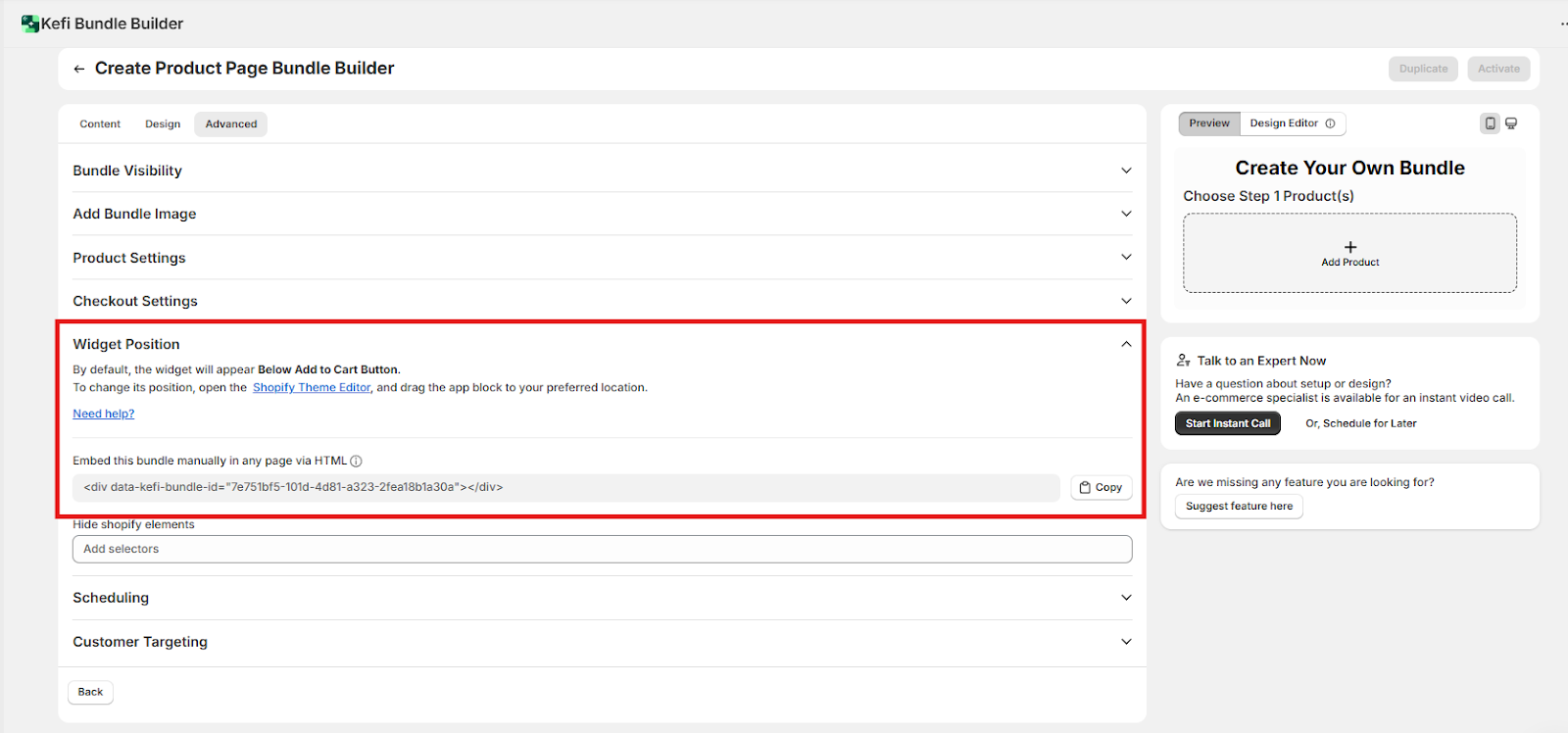Open the Shopify Theme Editor link
1568x733 pixels.
(x=312, y=388)
